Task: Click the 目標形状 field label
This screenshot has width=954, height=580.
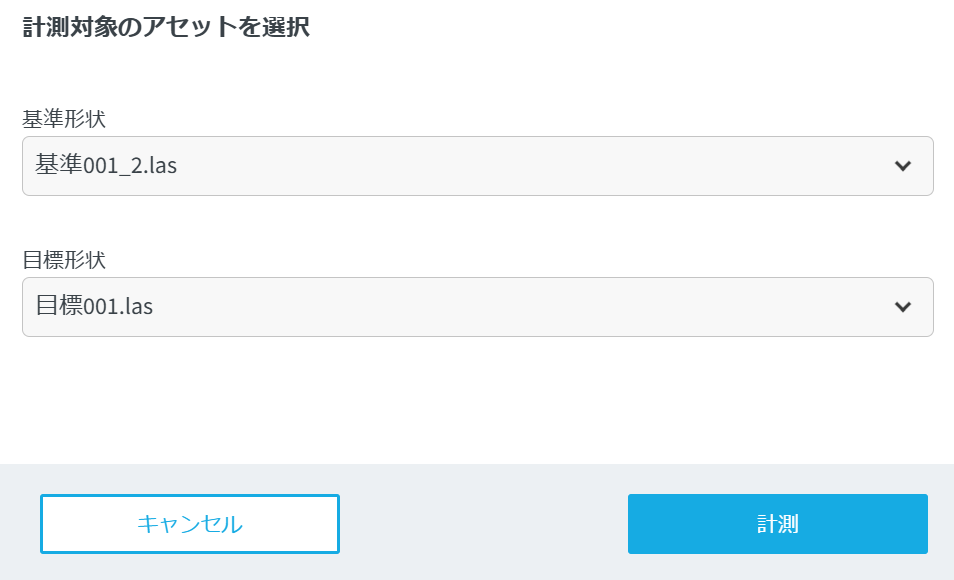Action: pos(64,260)
